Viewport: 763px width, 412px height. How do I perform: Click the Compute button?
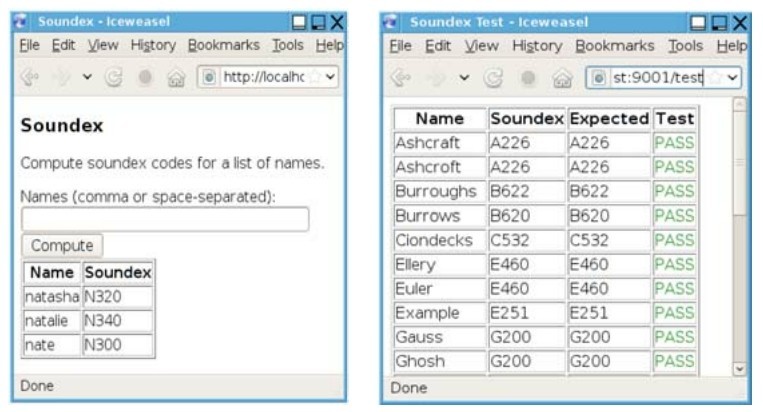click(x=62, y=246)
